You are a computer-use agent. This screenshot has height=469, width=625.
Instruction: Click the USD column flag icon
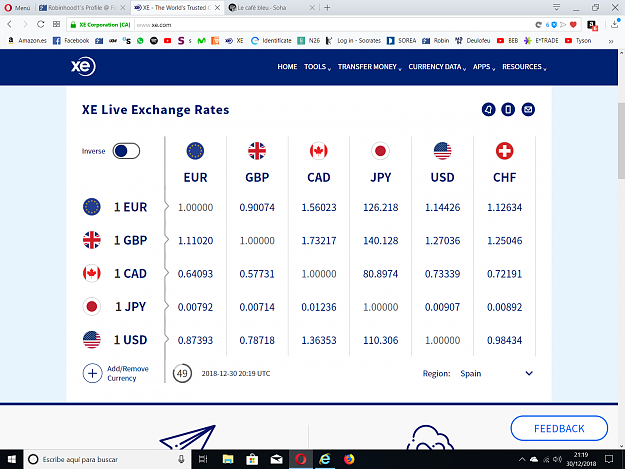tap(442, 151)
